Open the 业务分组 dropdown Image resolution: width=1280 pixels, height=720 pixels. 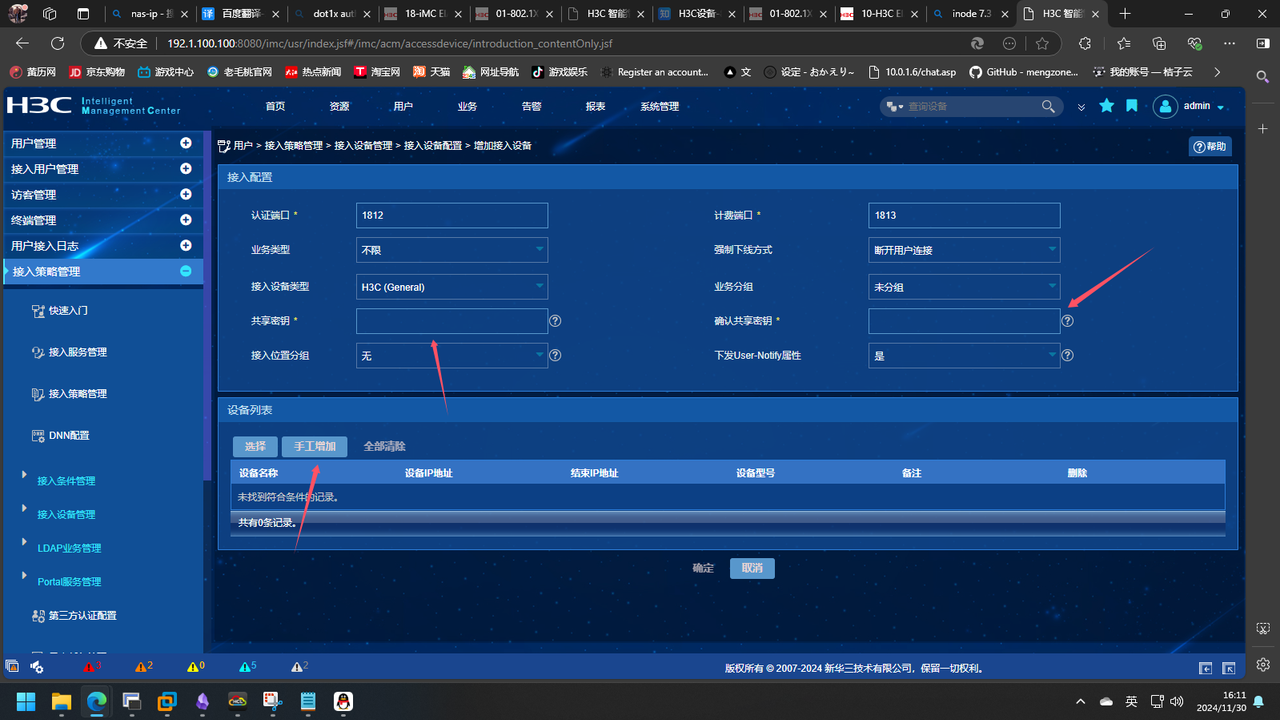(964, 287)
